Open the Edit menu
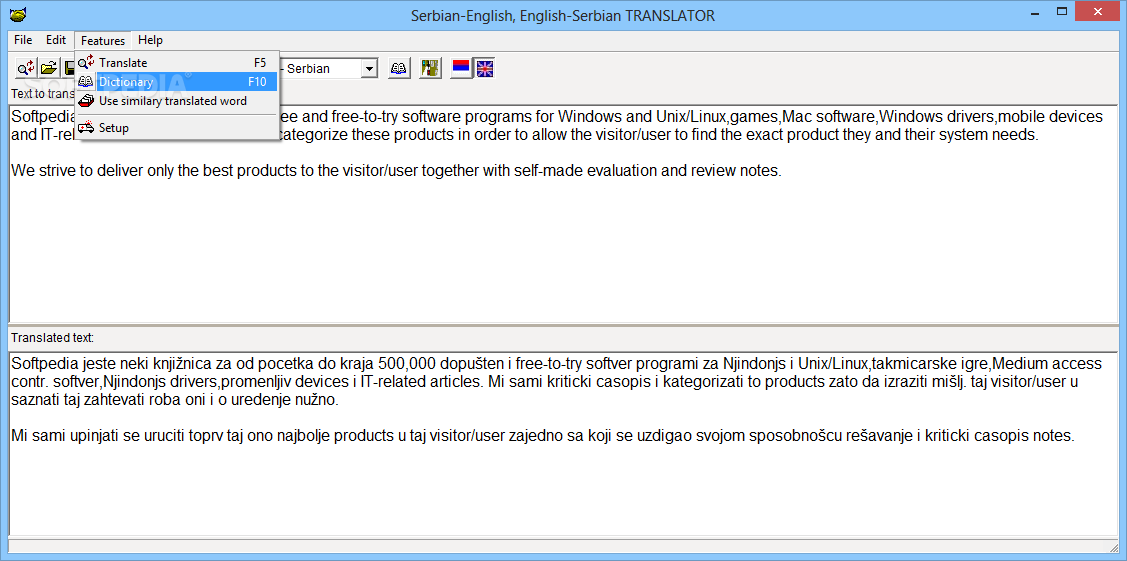Image resolution: width=1127 pixels, height=561 pixels. click(x=56, y=40)
